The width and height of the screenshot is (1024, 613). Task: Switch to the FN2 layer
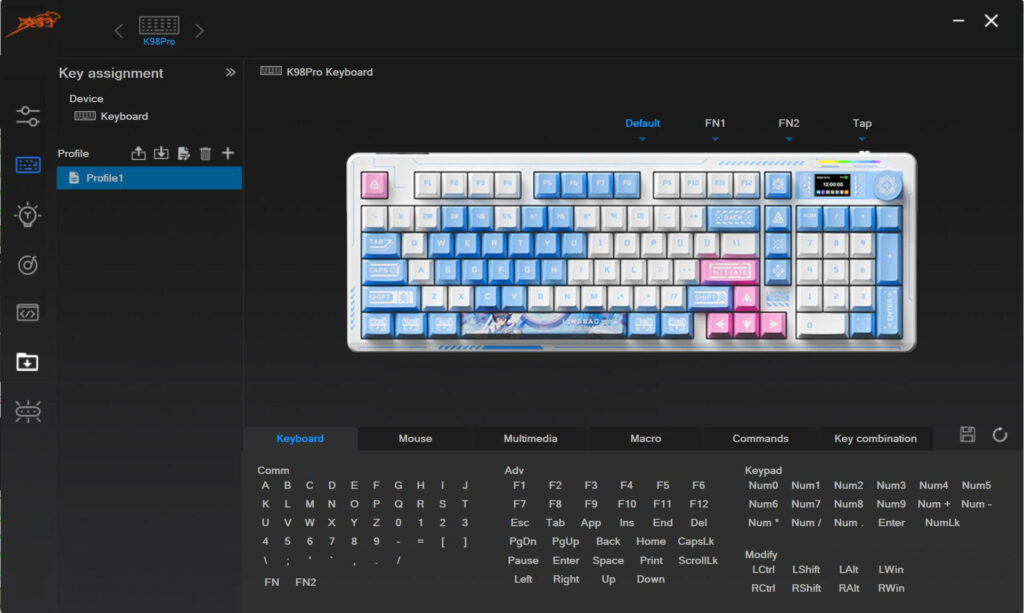point(789,123)
